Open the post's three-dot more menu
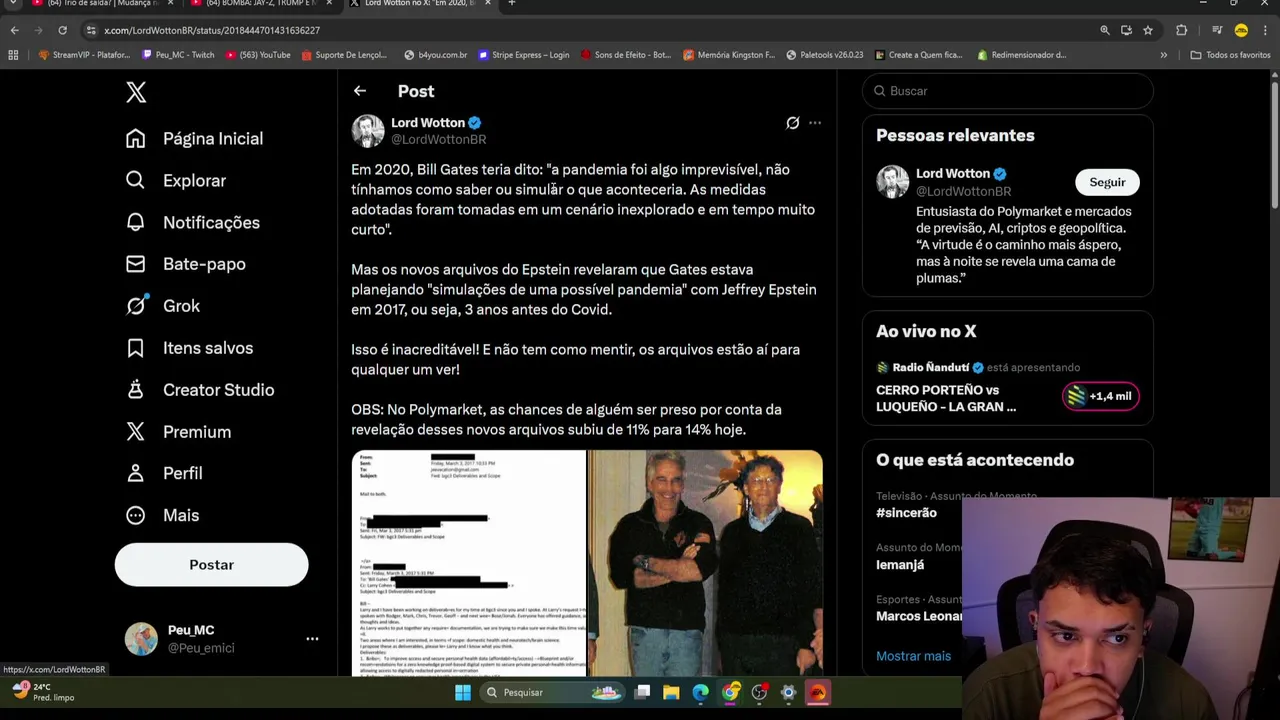The width and height of the screenshot is (1280, 720). tap(815, 123)
